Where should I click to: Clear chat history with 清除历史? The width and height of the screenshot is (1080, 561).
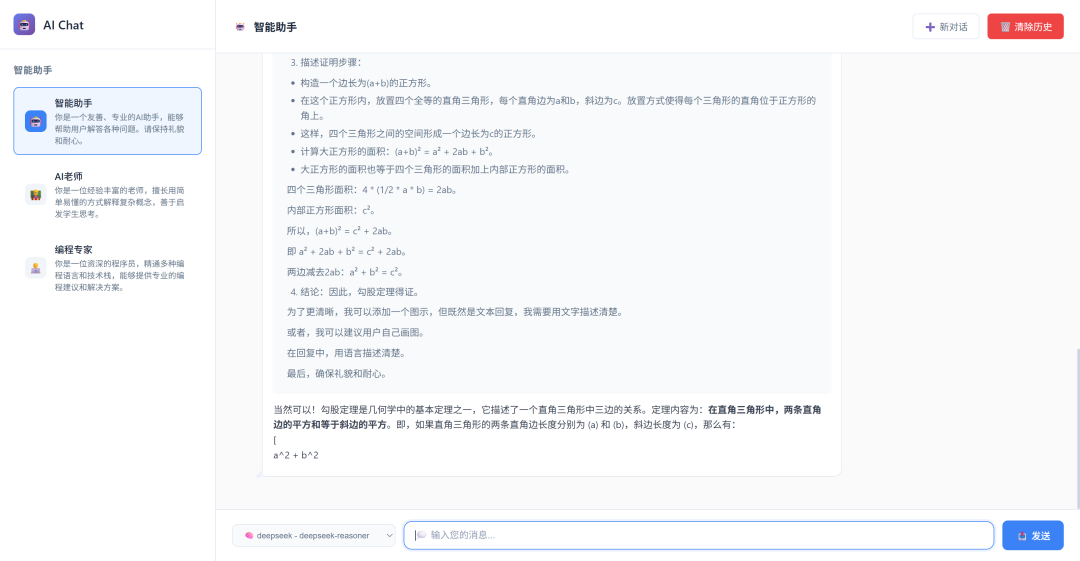pos(1025,27)
